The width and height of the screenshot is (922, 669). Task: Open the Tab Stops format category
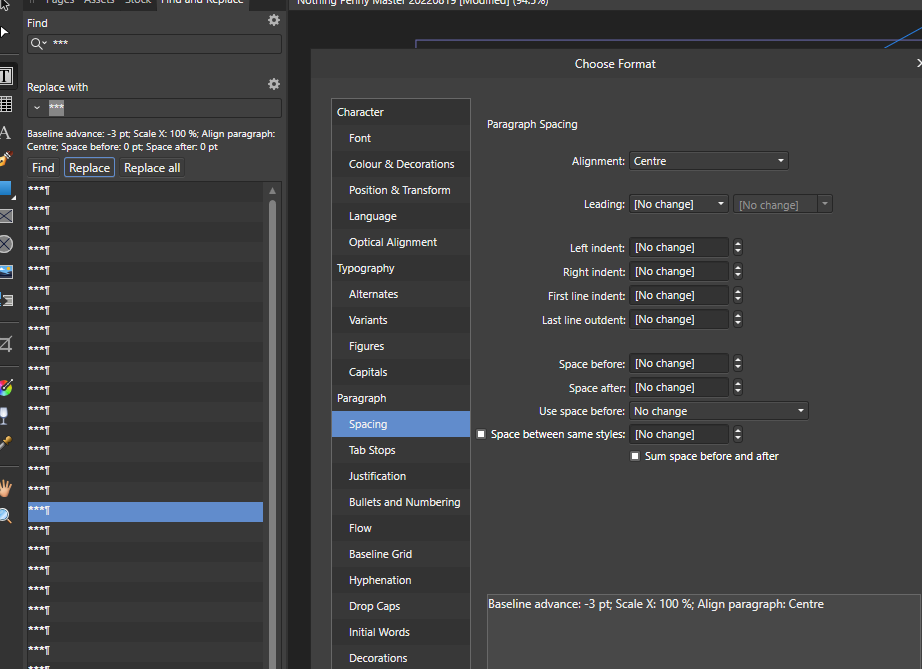click(372, 450)
